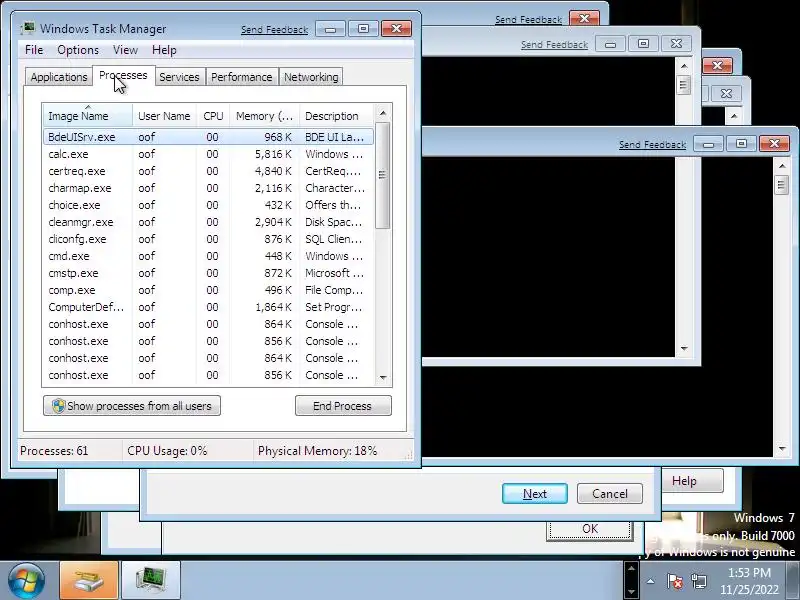Switch to the Services tab
Viewport: 800px width, 600px height.
point(179,77)
